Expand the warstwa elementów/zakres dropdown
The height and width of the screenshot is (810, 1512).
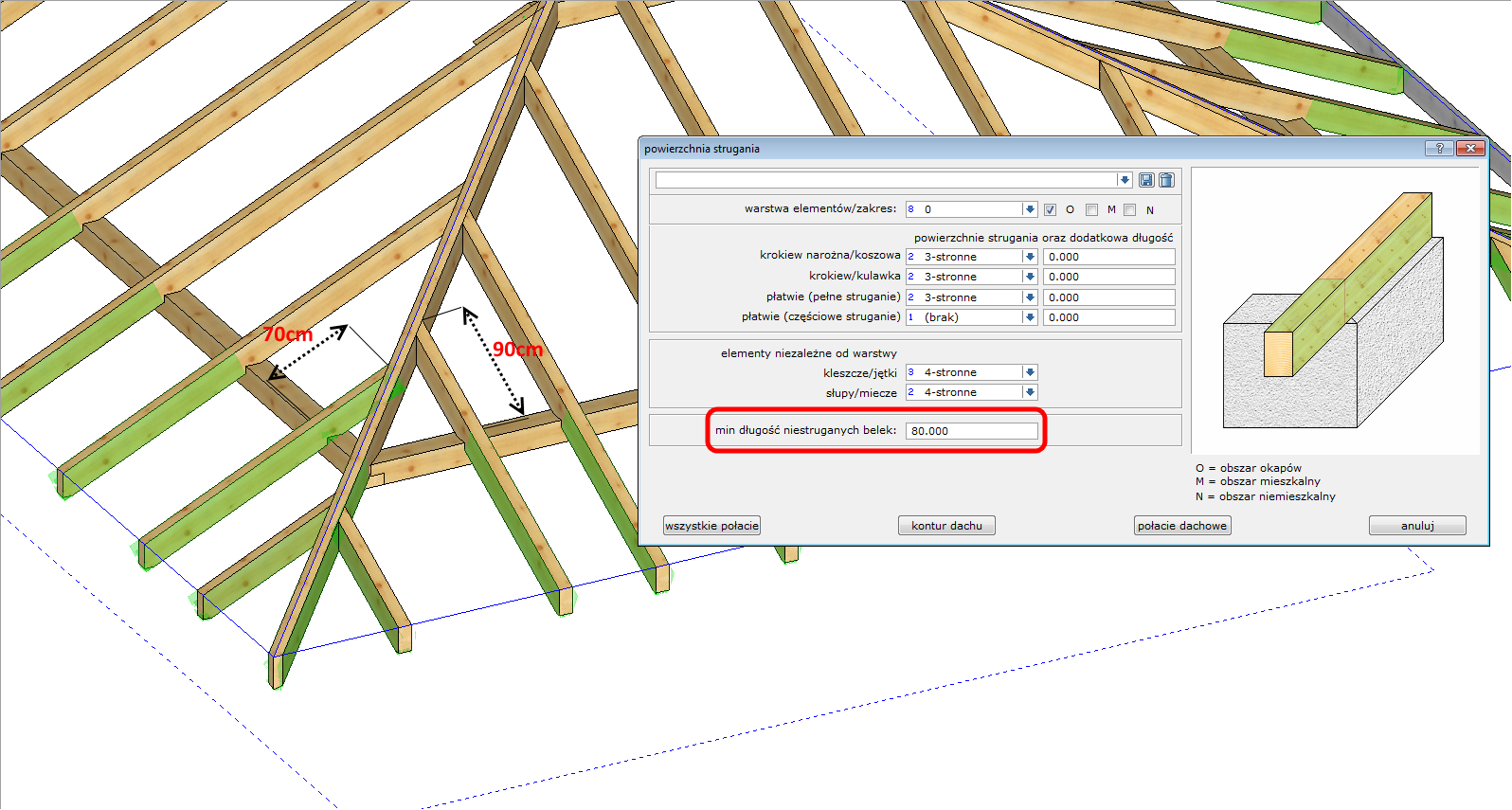click(1030, 209)
